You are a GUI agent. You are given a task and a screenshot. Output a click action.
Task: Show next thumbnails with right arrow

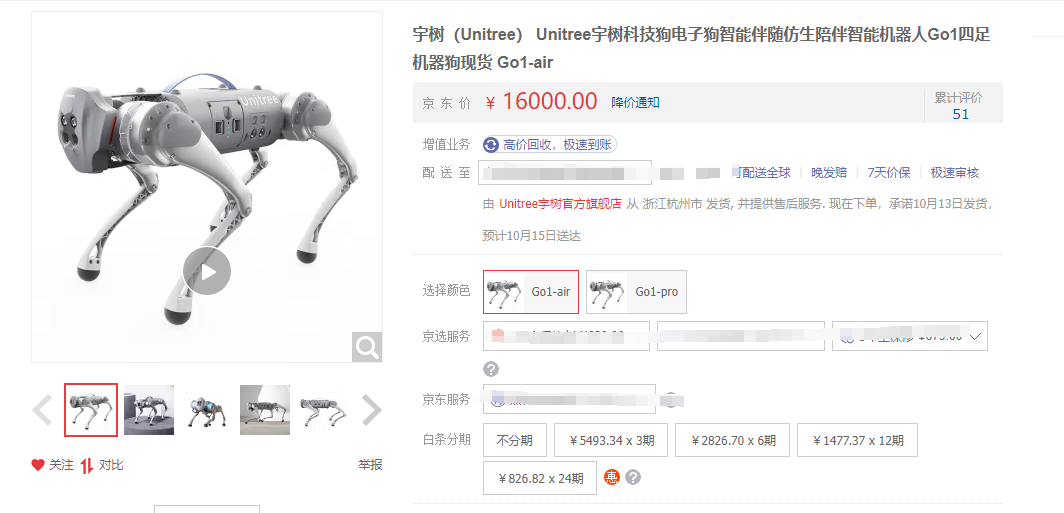[x=371, y=410]
